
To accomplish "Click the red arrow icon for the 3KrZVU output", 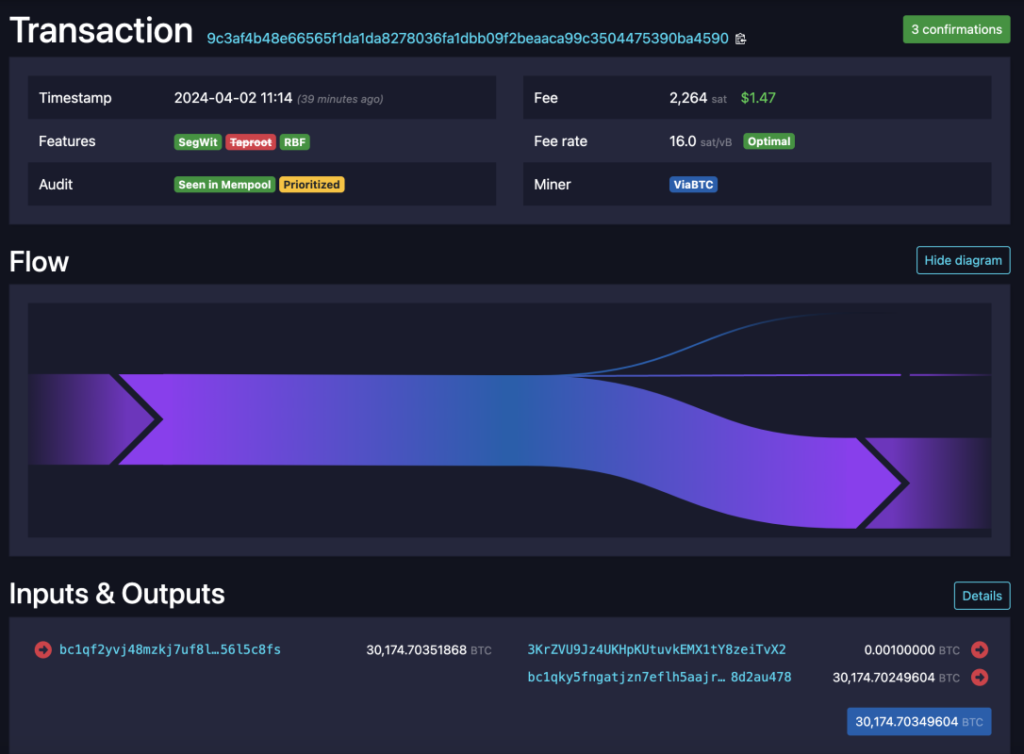I will coord(979,649).
